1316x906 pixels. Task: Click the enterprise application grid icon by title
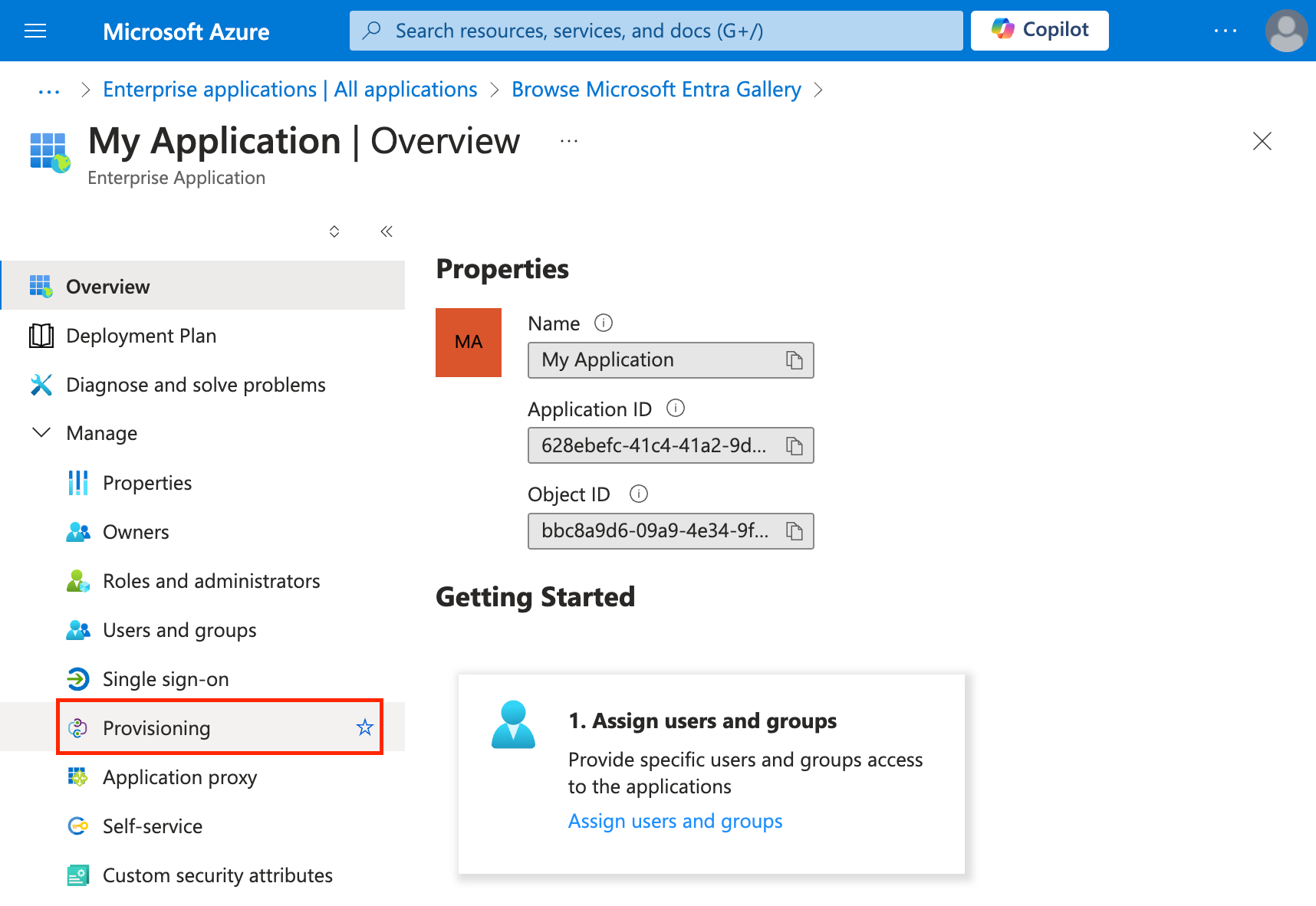point(50,152)
